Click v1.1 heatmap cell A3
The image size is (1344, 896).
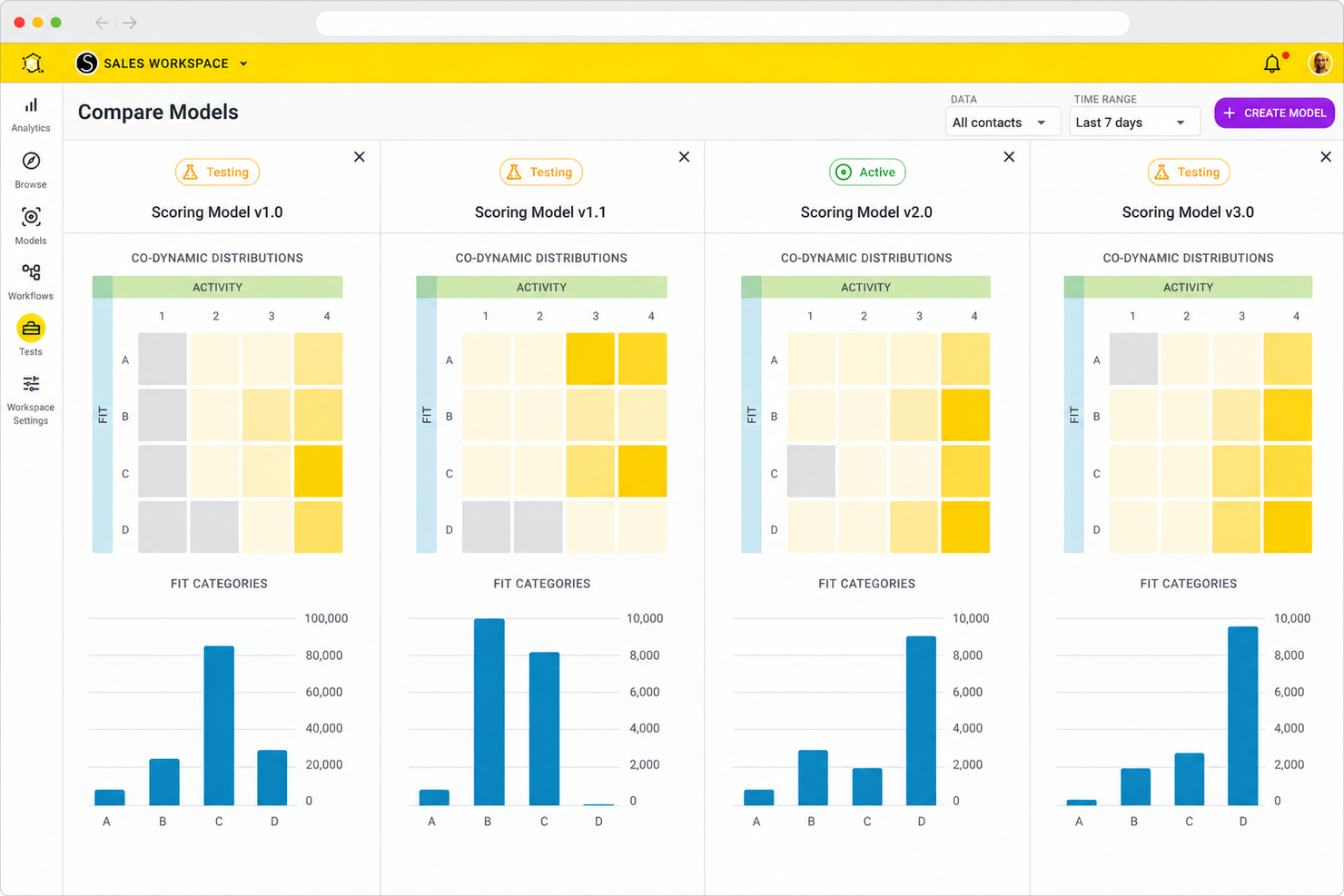[590, 359]
